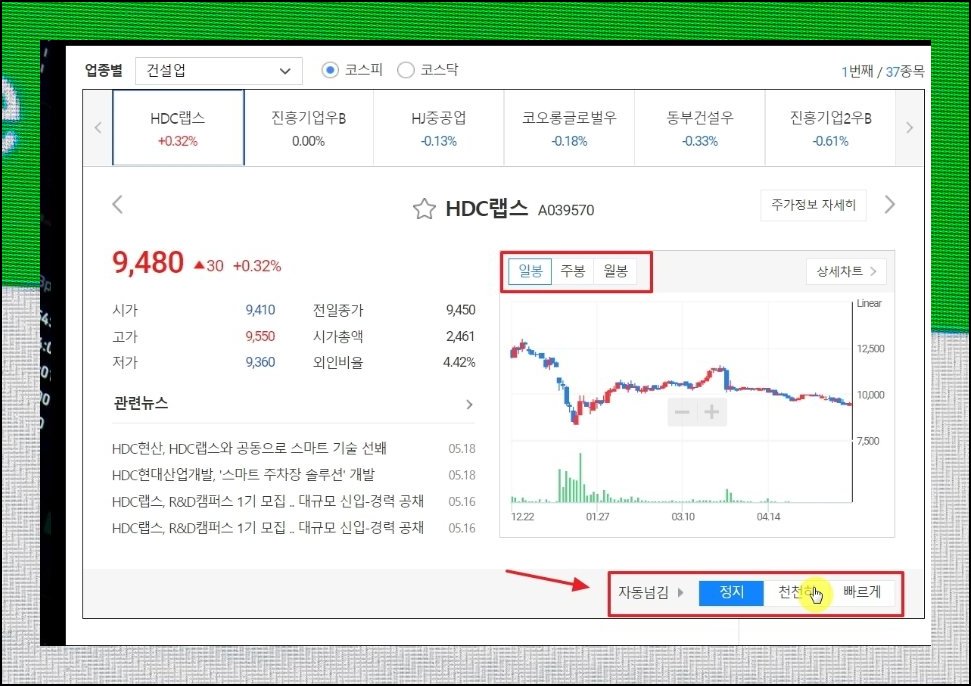This screenshot has width=971, height=686.
Task: Open 주가정보 자세히 button
Action: [x=813, y=205]
